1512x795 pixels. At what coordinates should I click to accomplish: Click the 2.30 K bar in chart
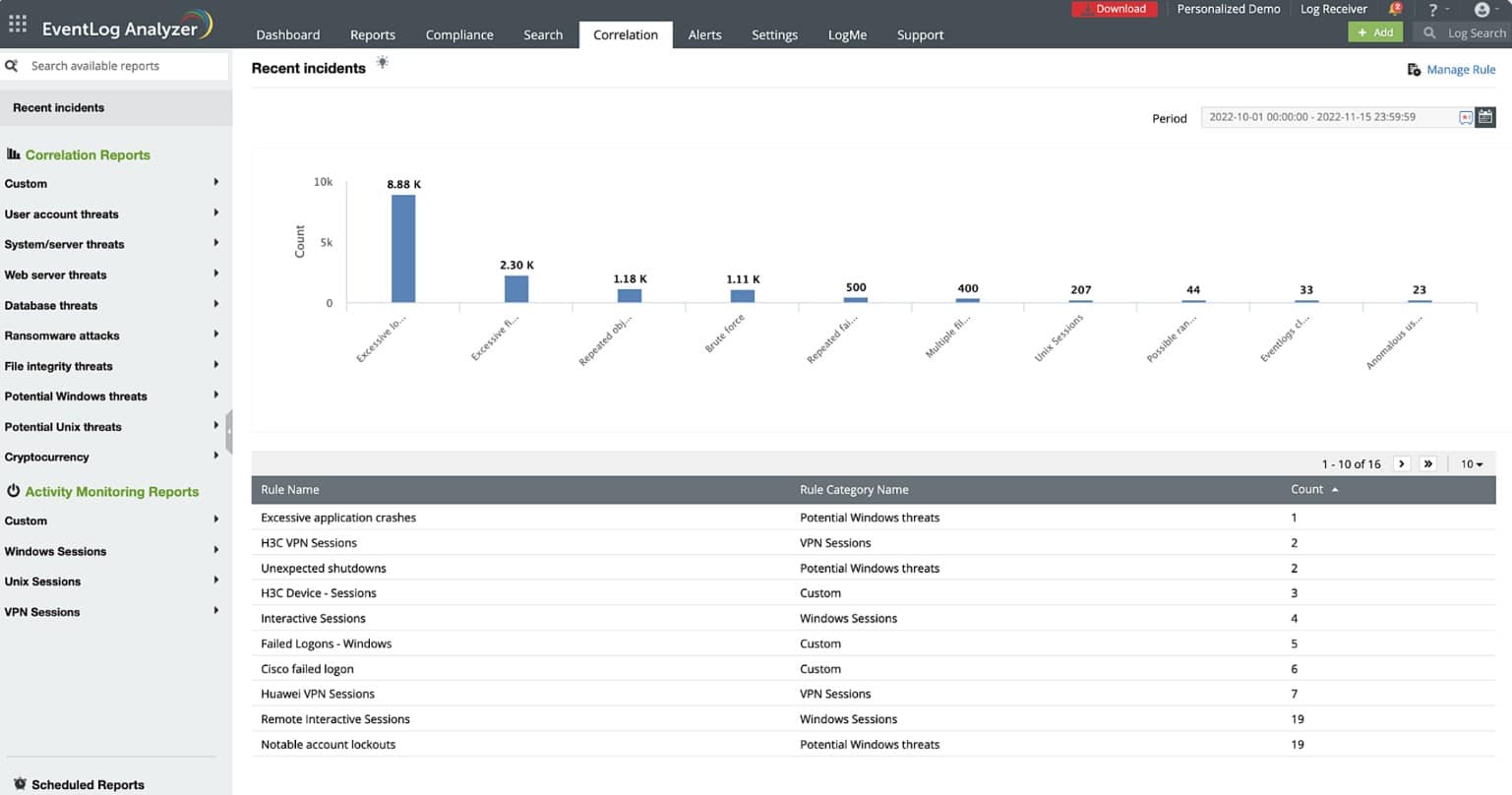click(x=516, y=289)
